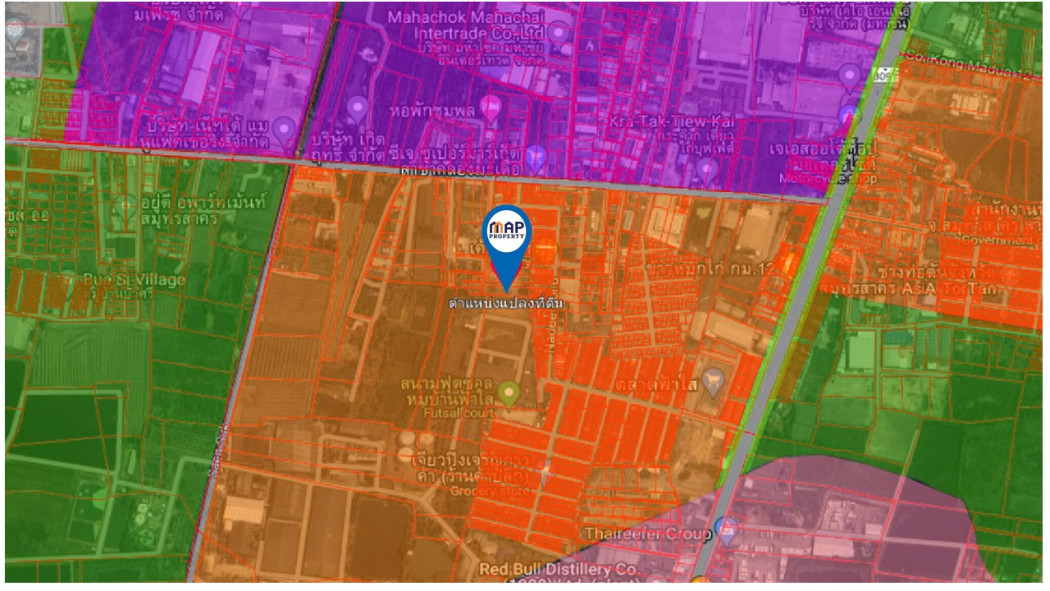Click the เจียวปึงเจริญ store name label
The height and width of the screenshot is (591, 1050).
[x=471, y=468]
